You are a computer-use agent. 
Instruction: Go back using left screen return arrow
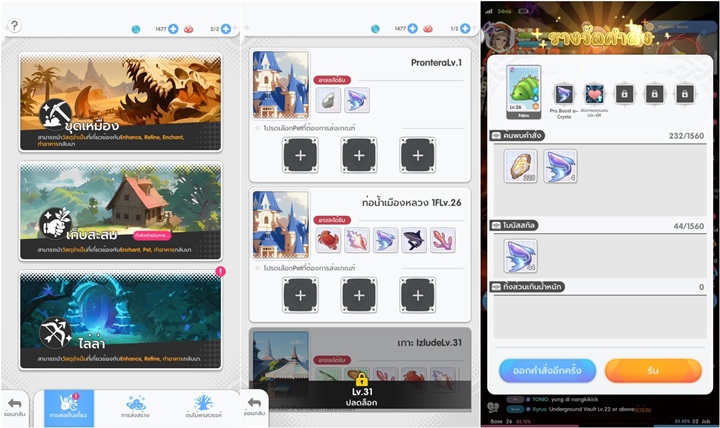click(15, 407)
